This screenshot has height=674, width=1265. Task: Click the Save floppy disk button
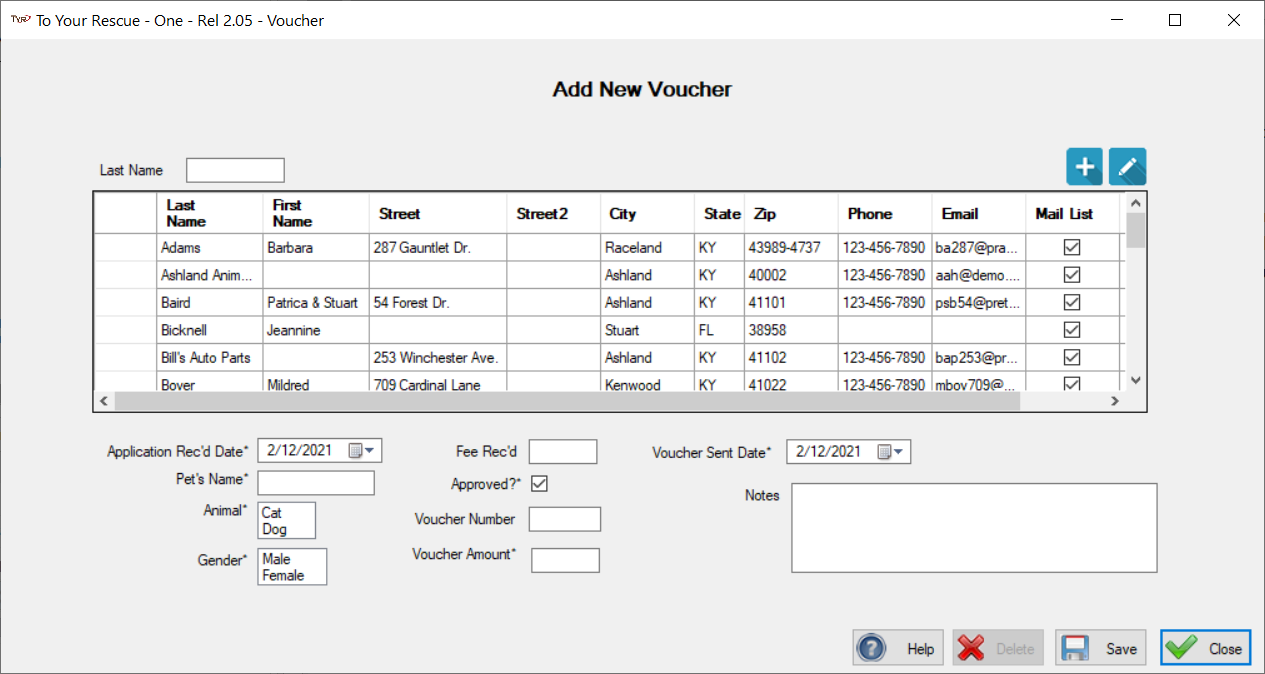tap(1101, 648)
